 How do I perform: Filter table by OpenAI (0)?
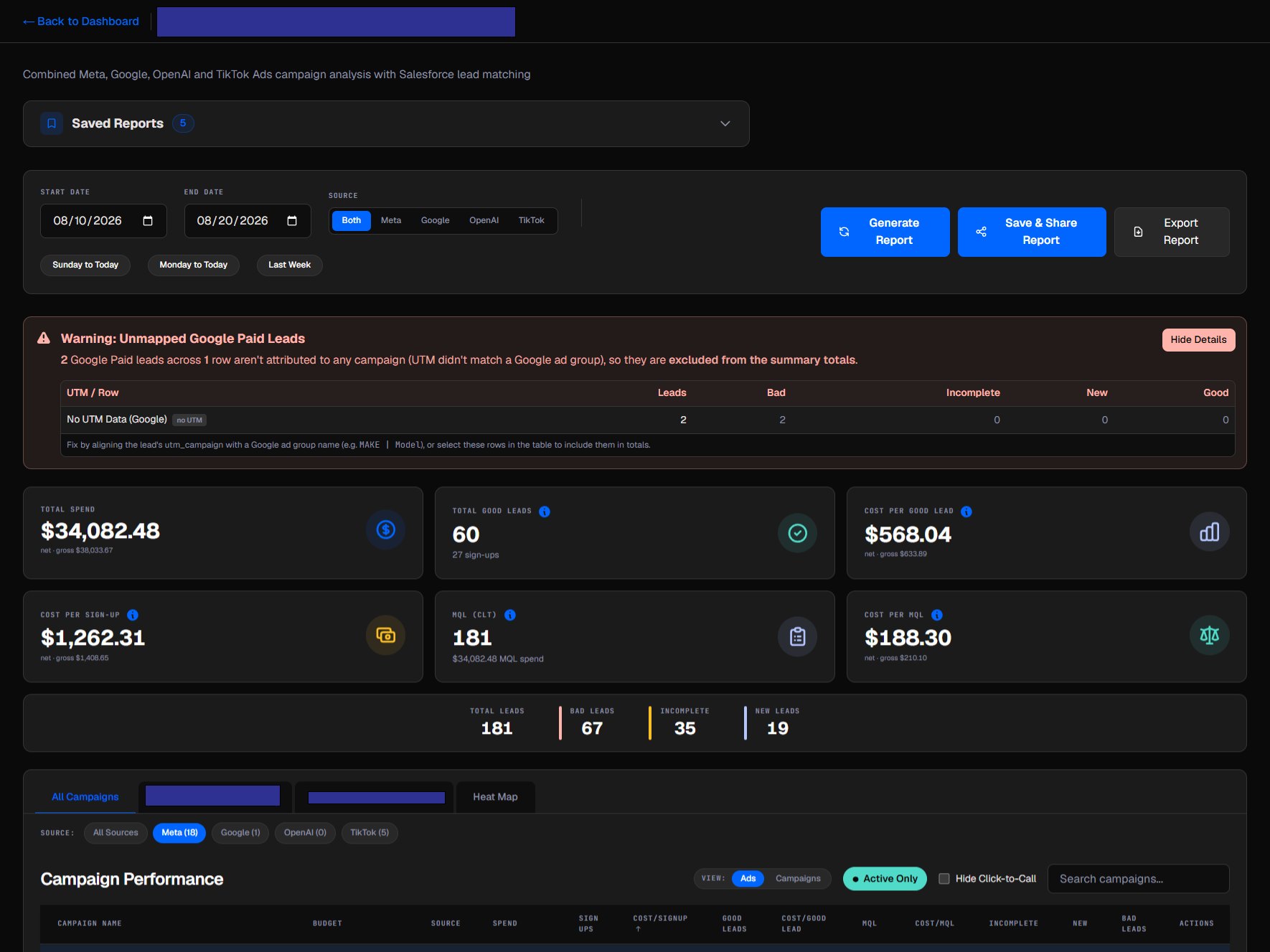tap(305, 833)
